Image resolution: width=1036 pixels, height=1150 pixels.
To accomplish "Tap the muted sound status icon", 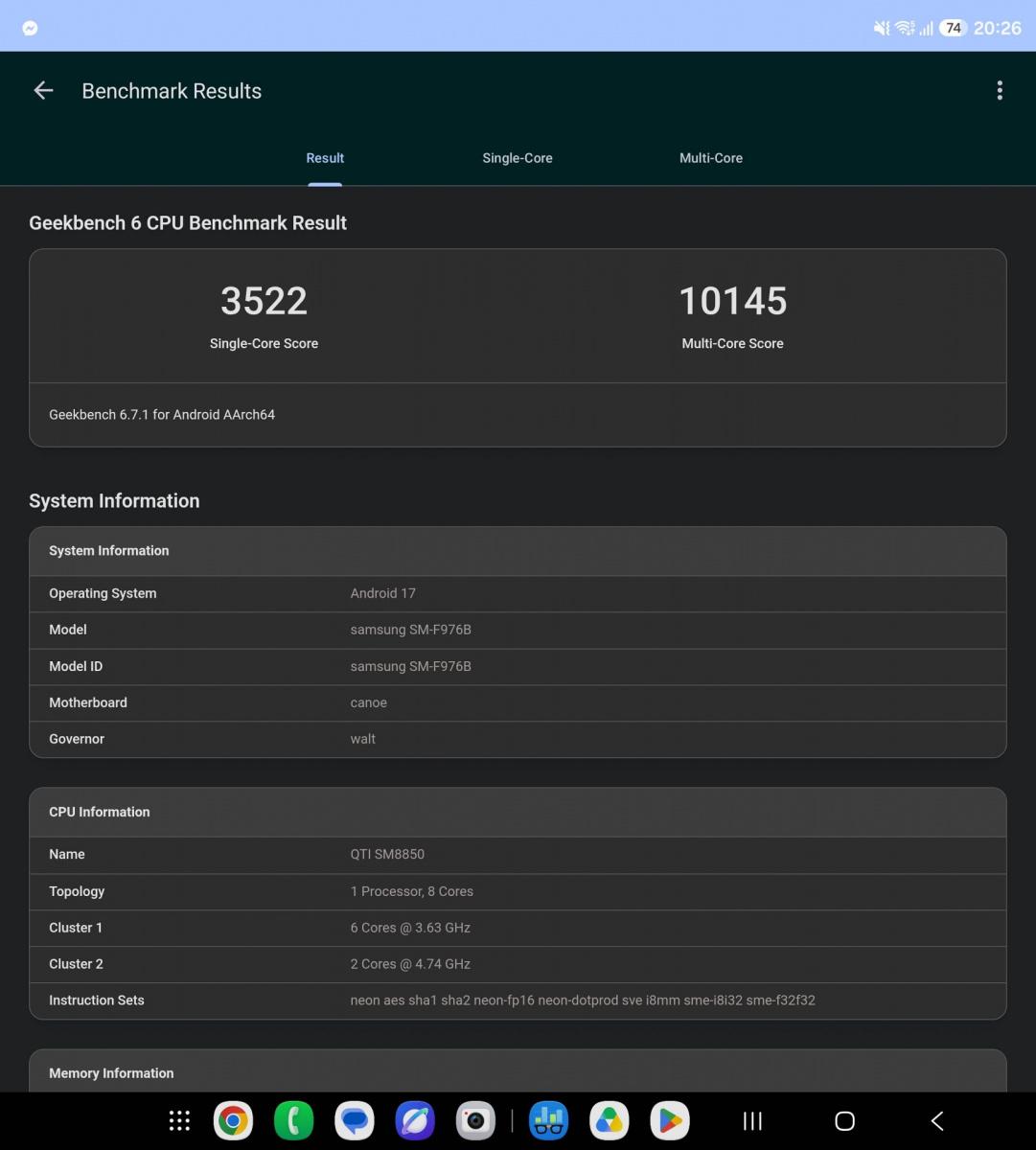I will pyautogui.click(x=881, y=28).
